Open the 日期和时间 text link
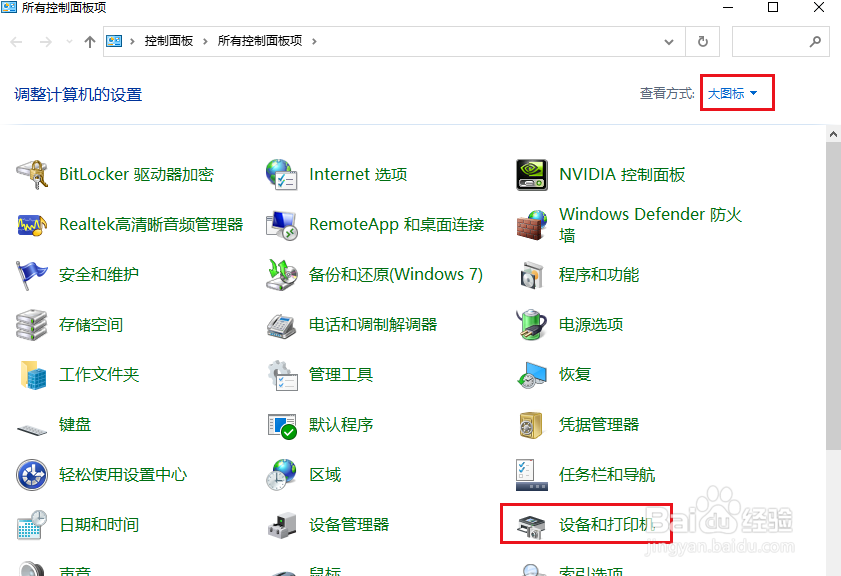Screen dimensions: 841x576 coord(99,525)
